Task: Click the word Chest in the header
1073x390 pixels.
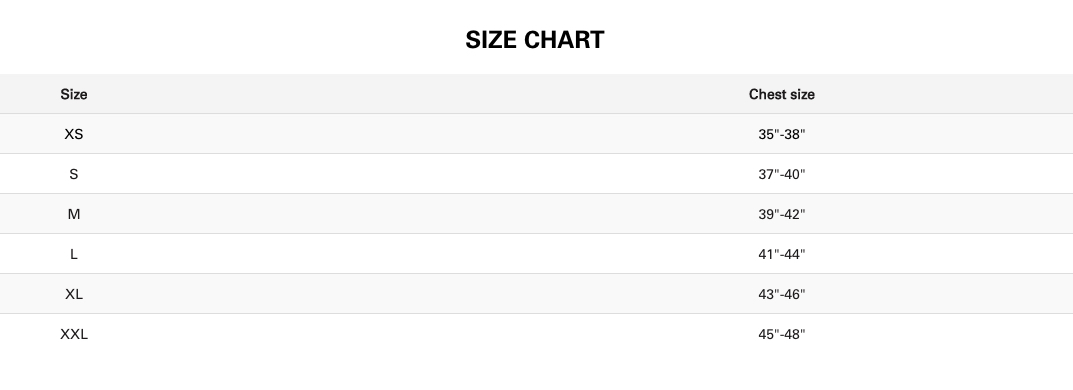Action: (x=766, y=94)
